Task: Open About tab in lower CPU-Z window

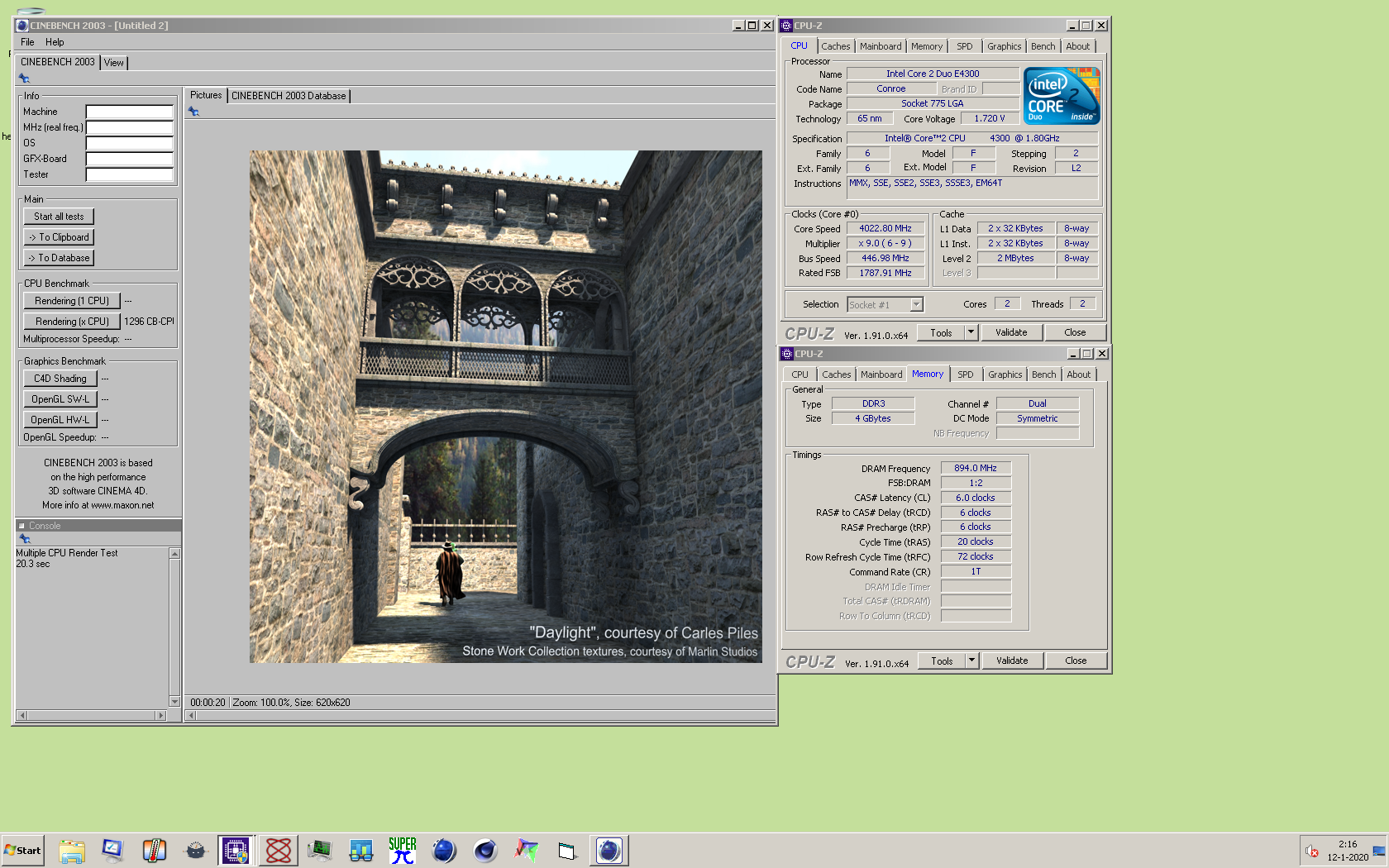Action: [1079, 374]
